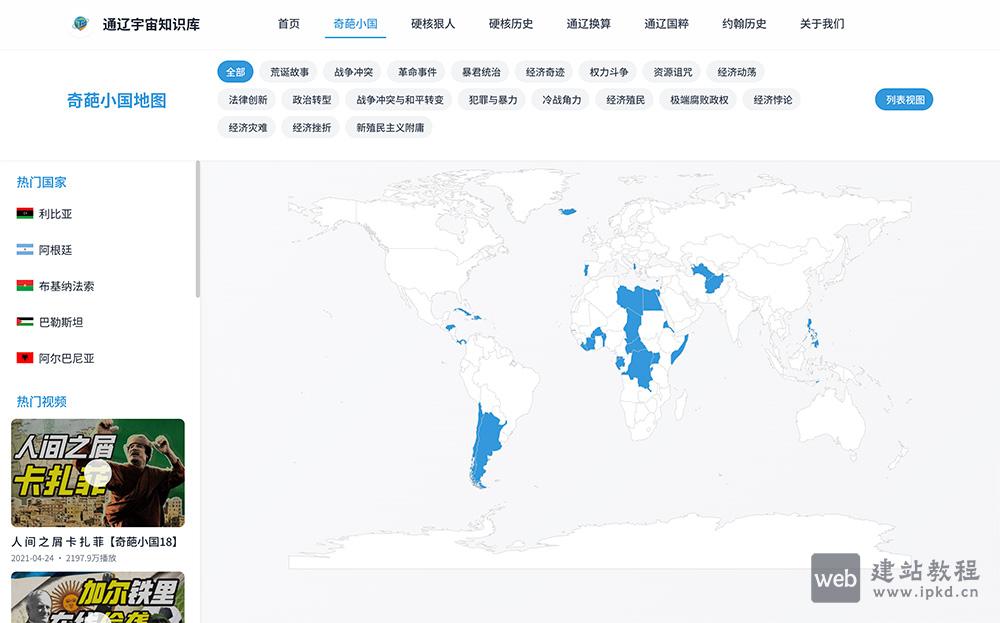
Task: Filter by 极端腐败政权 tag
Action: tap(699, 99)
